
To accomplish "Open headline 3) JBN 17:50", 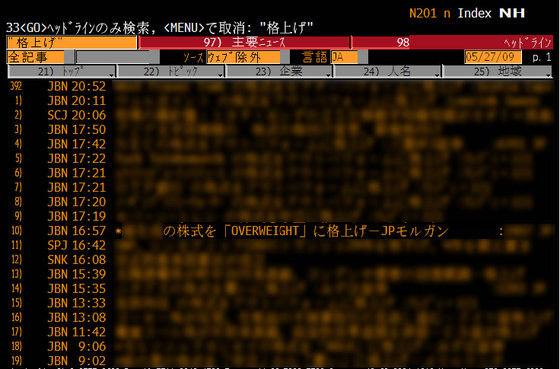I will 280,130.
